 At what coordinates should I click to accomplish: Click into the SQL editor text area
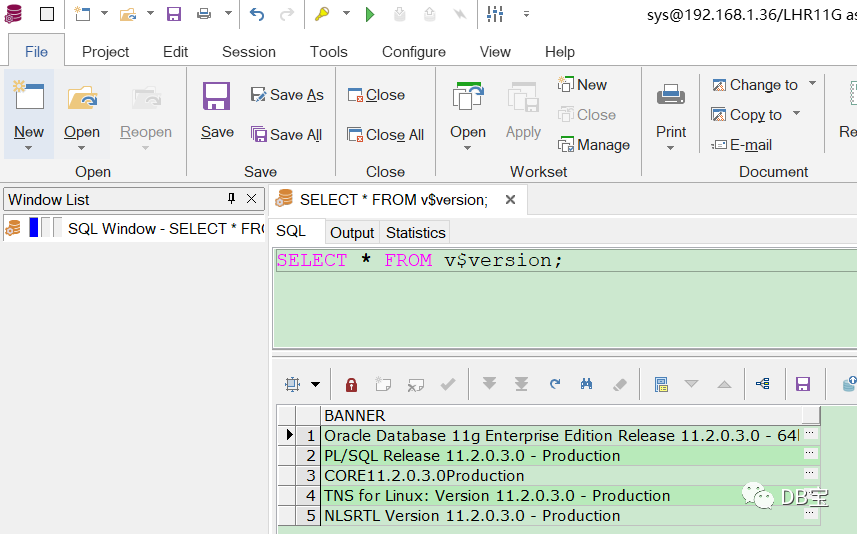(x=565, y=298)
